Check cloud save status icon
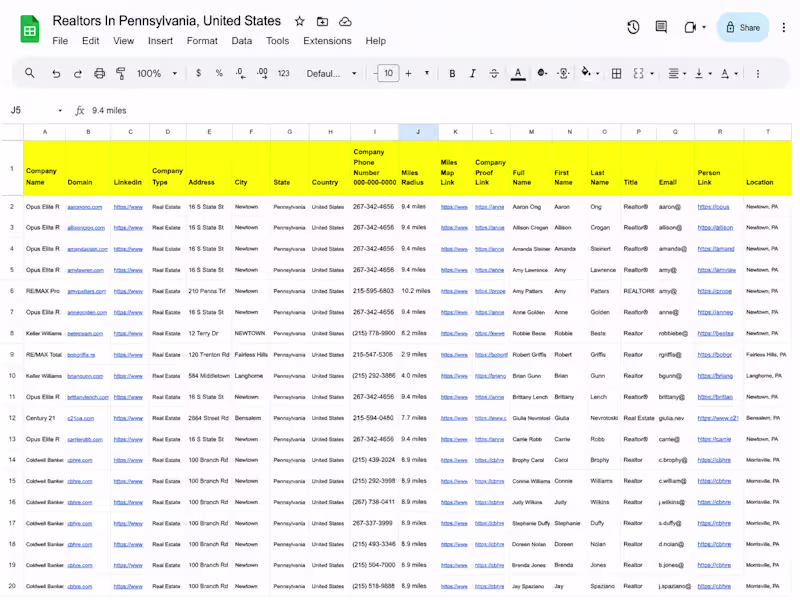800x600 pixels. coord(345,21)
